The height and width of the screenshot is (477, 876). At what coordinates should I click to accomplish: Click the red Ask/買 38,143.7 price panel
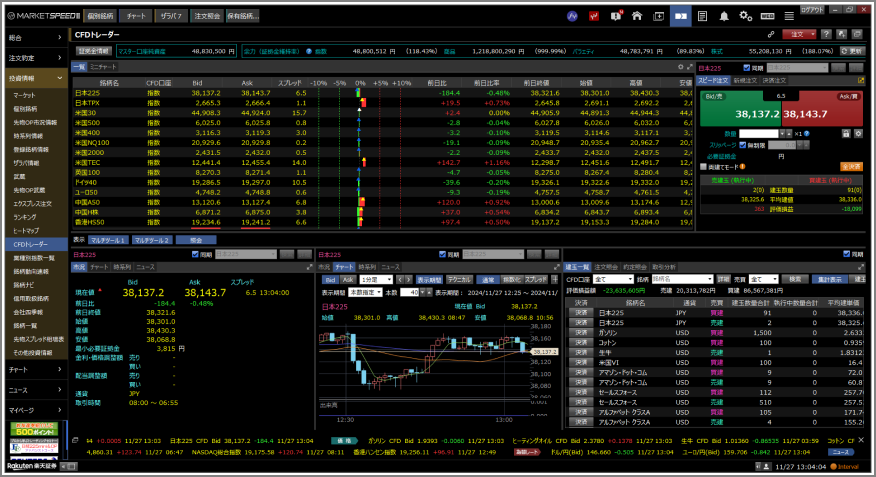(822, 109)
